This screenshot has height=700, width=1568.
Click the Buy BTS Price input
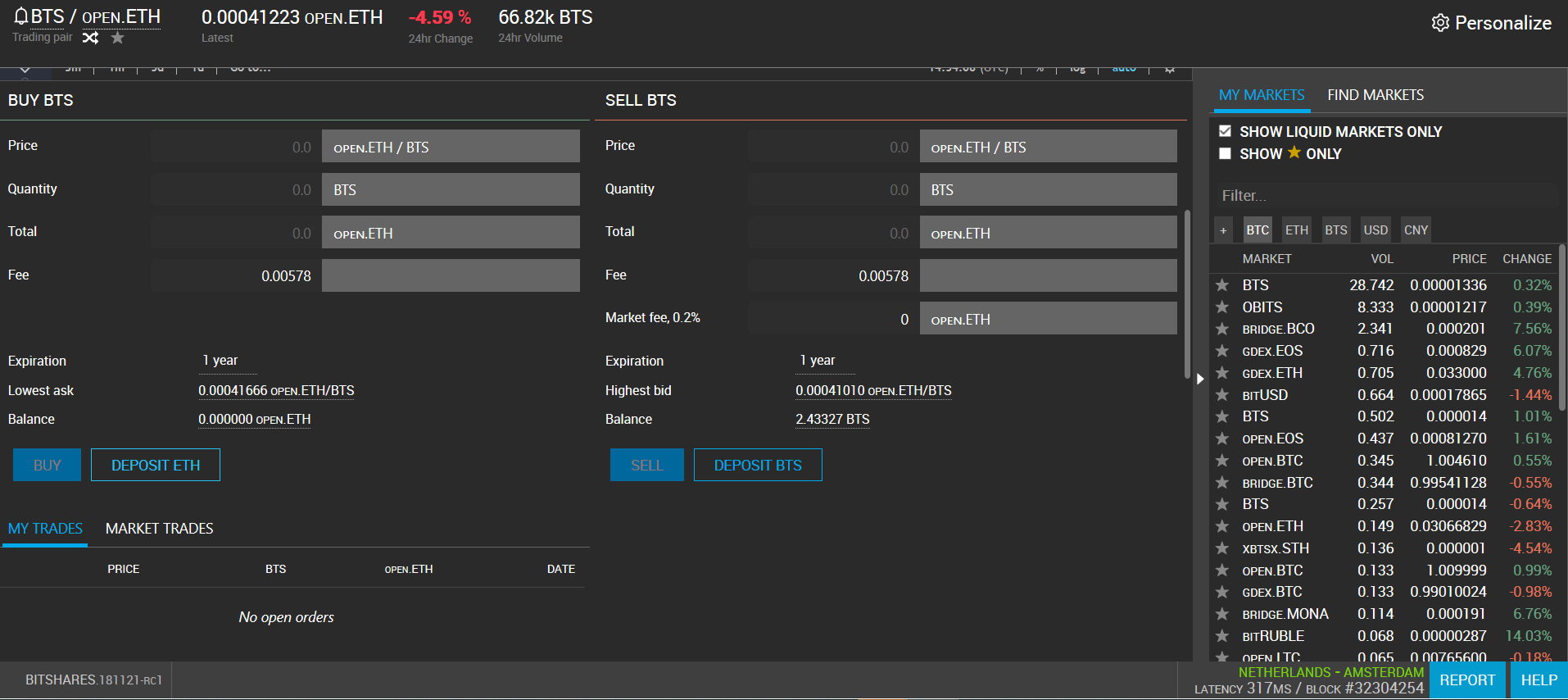[x=236, y=147]
